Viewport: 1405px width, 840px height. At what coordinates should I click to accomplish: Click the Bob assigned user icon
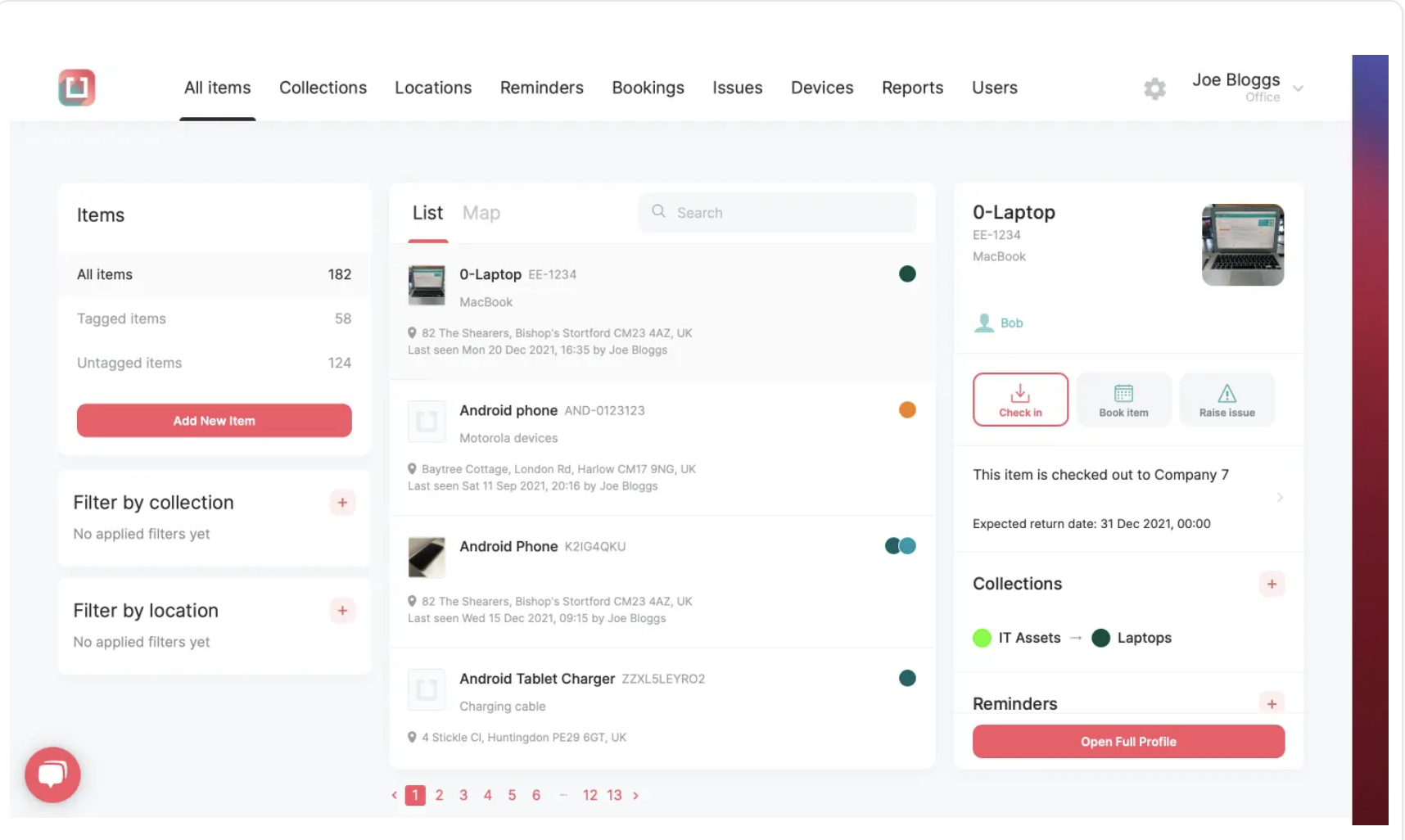(x=983, y=323)
